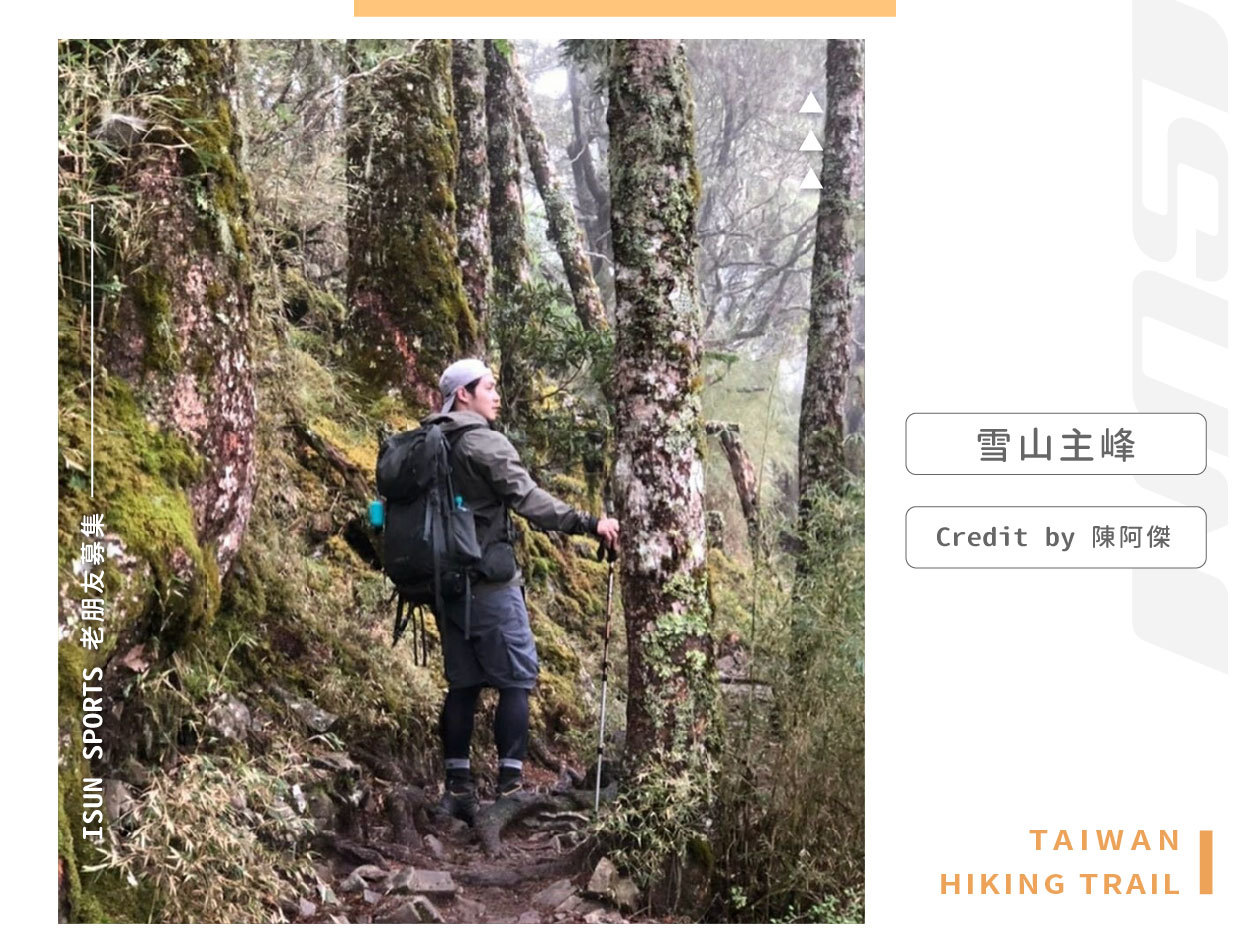Image resolution: width=1250 pixels, height=937 pixels.
Task: Click the HIKING TRAIL text
Action: click(1061, 884)
